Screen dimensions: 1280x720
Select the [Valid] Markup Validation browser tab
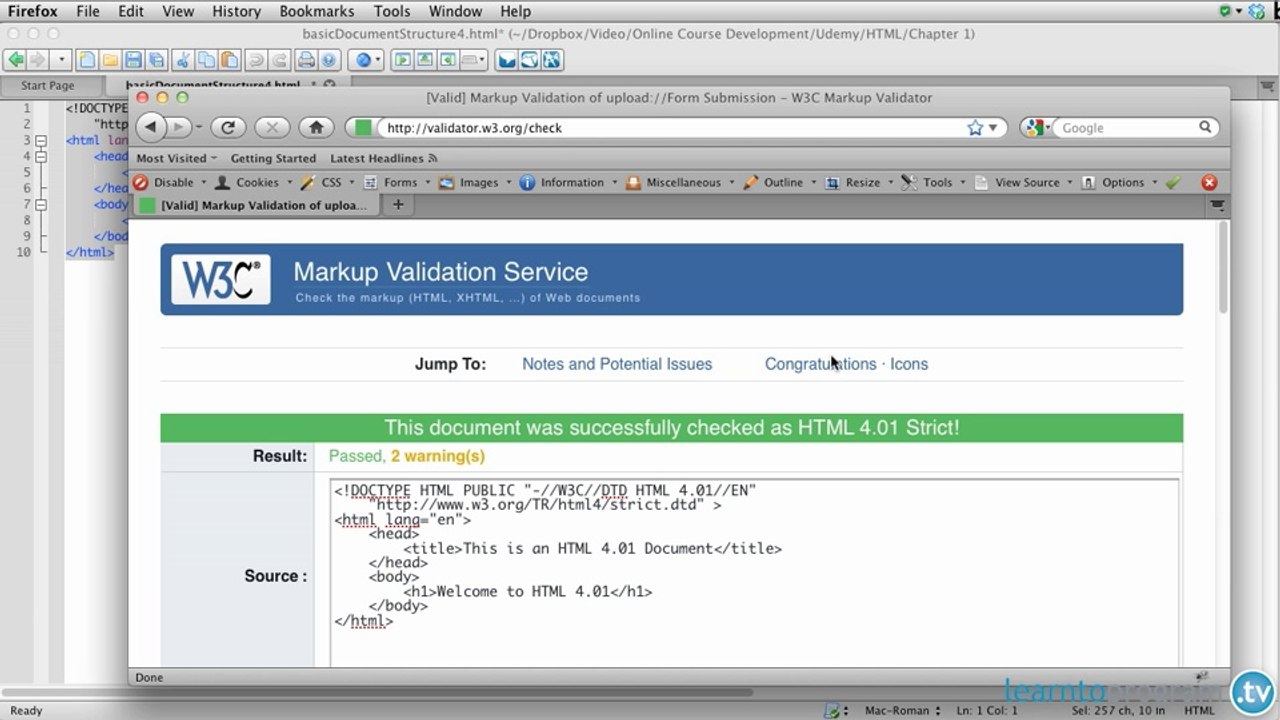(x=255, y=206)
